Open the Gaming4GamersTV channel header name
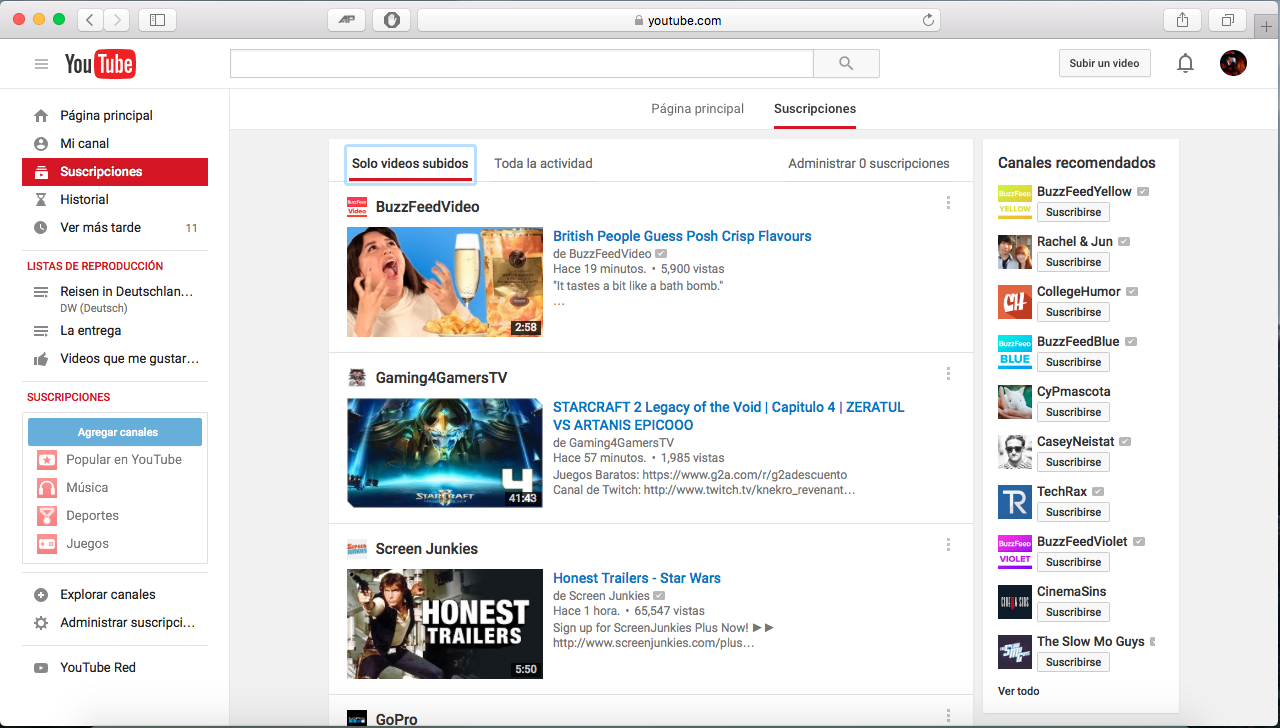Viewport: 1280px width, 728px height. (442, 378)
